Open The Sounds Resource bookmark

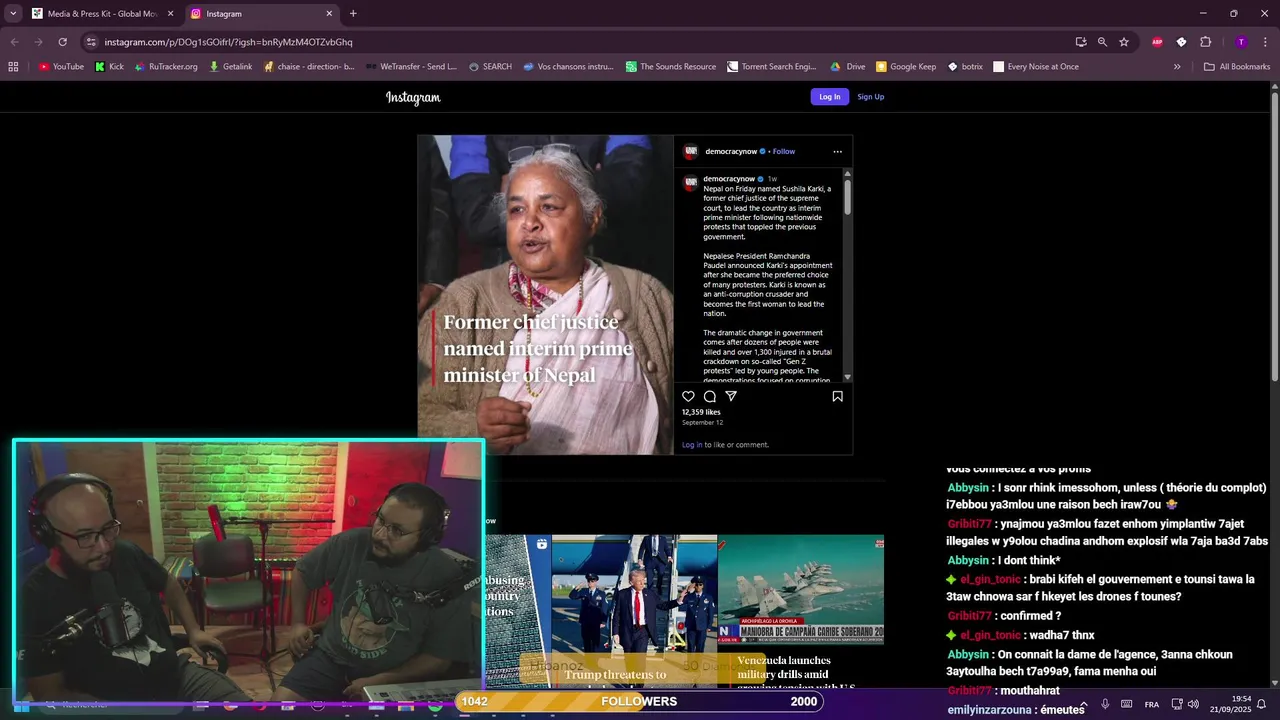(671, 67)
